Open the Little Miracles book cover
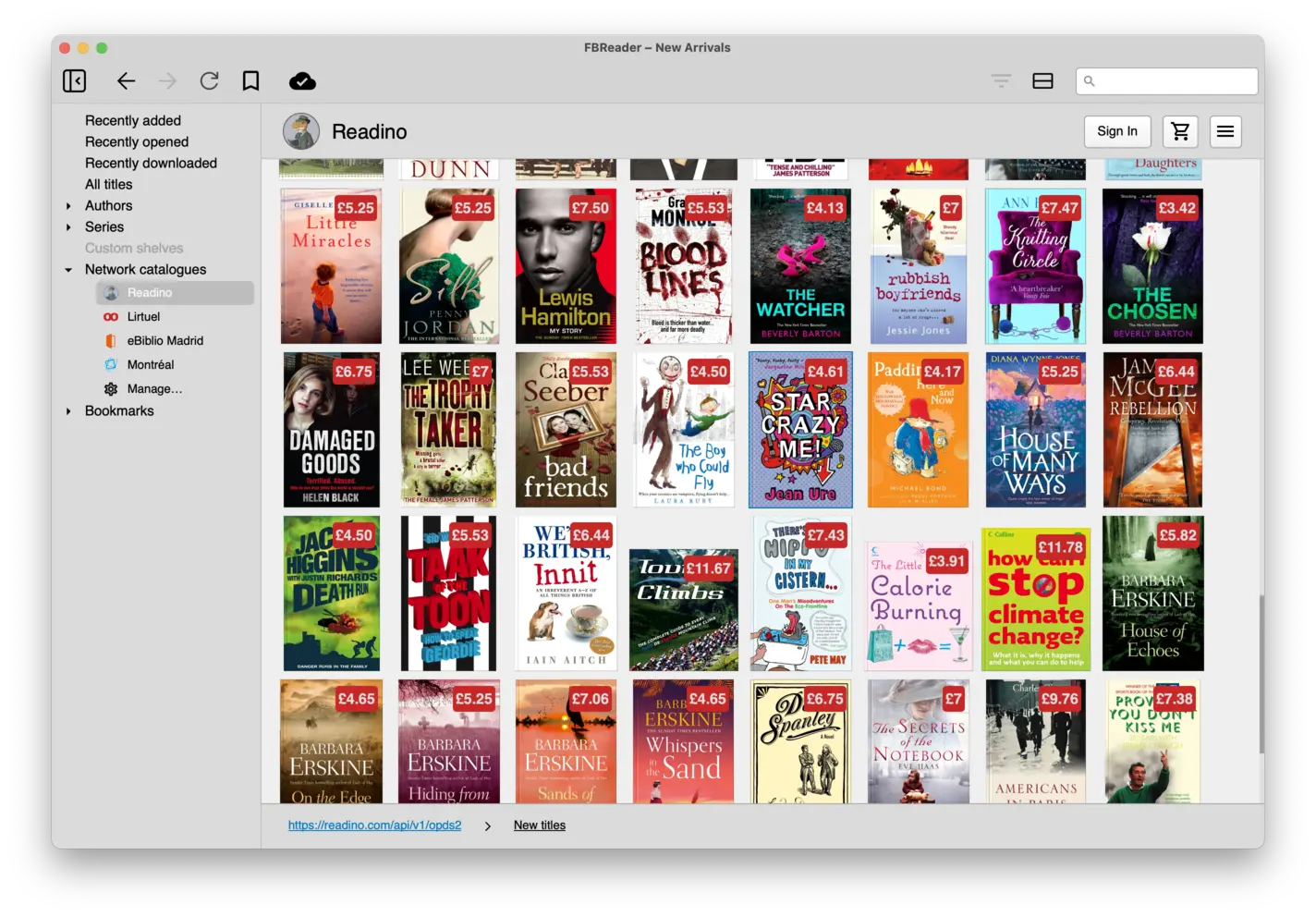This screenshot has width=1316, height=917. coord(331,266)
